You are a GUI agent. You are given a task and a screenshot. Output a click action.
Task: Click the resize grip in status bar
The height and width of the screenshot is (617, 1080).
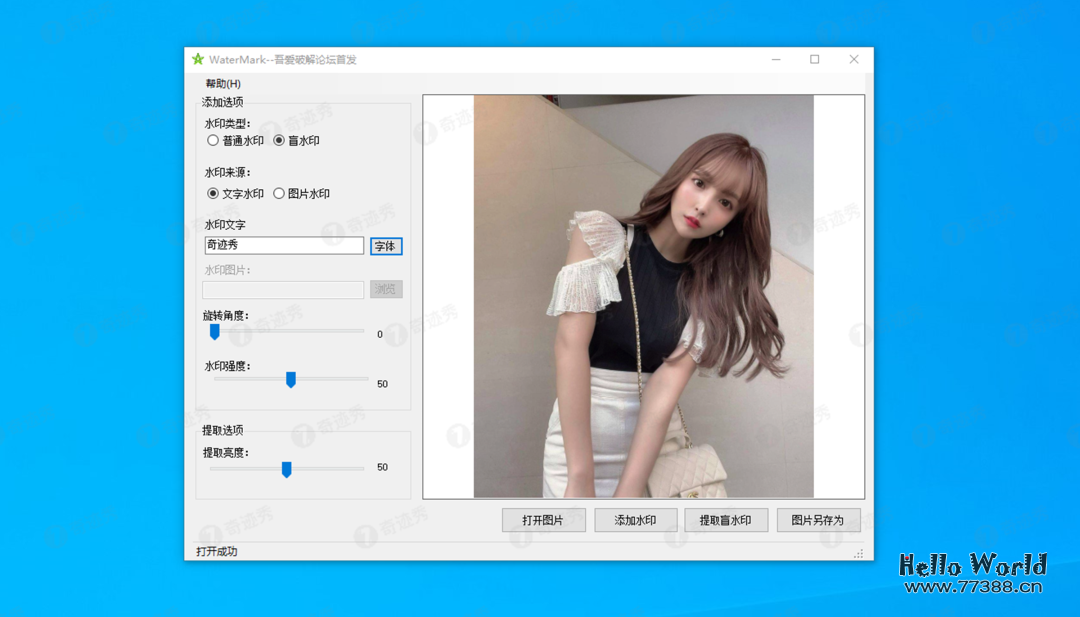coord(858,553)
